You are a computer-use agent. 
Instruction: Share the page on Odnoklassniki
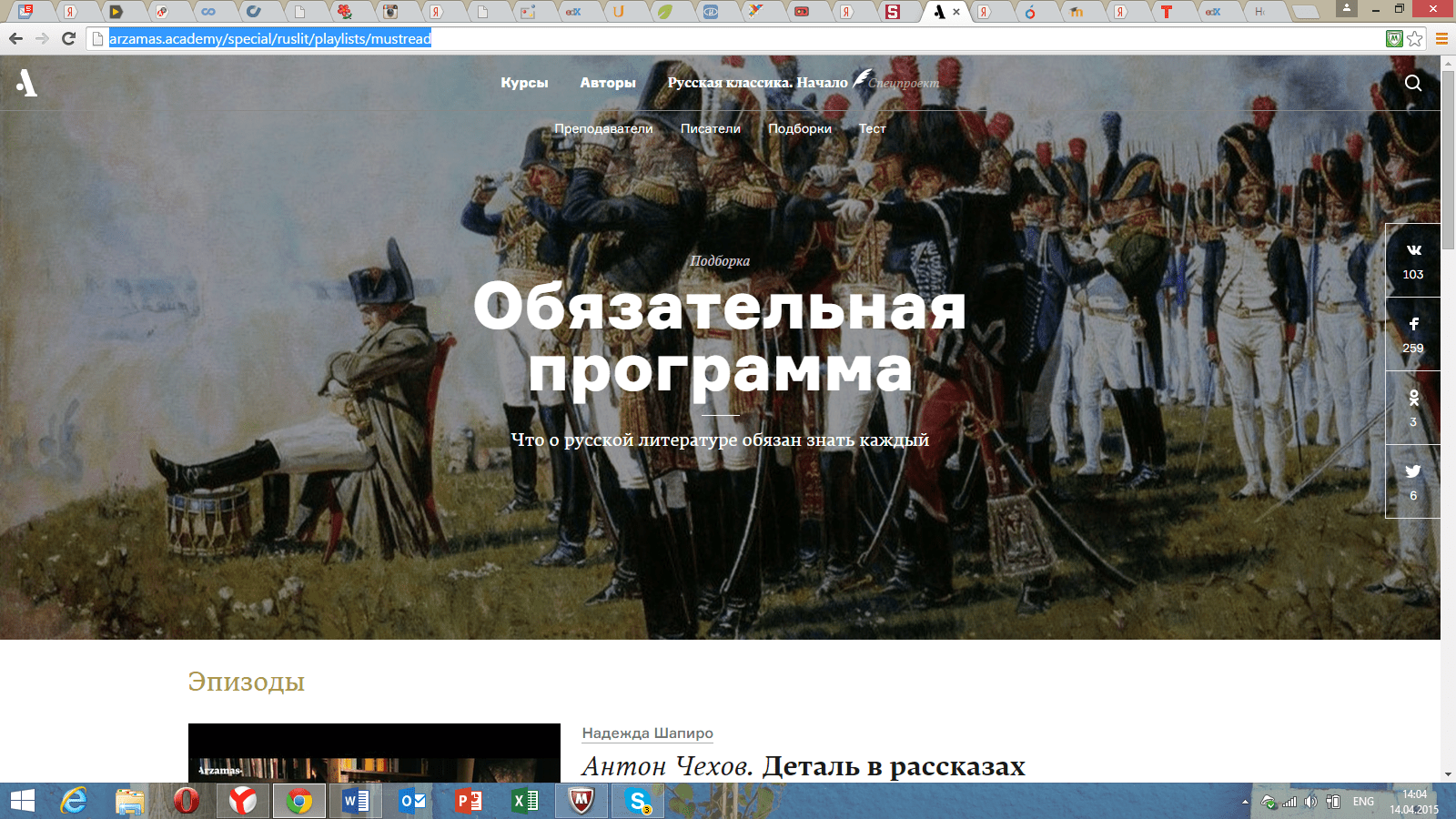pyautogui.click(x=1413, y=408)
